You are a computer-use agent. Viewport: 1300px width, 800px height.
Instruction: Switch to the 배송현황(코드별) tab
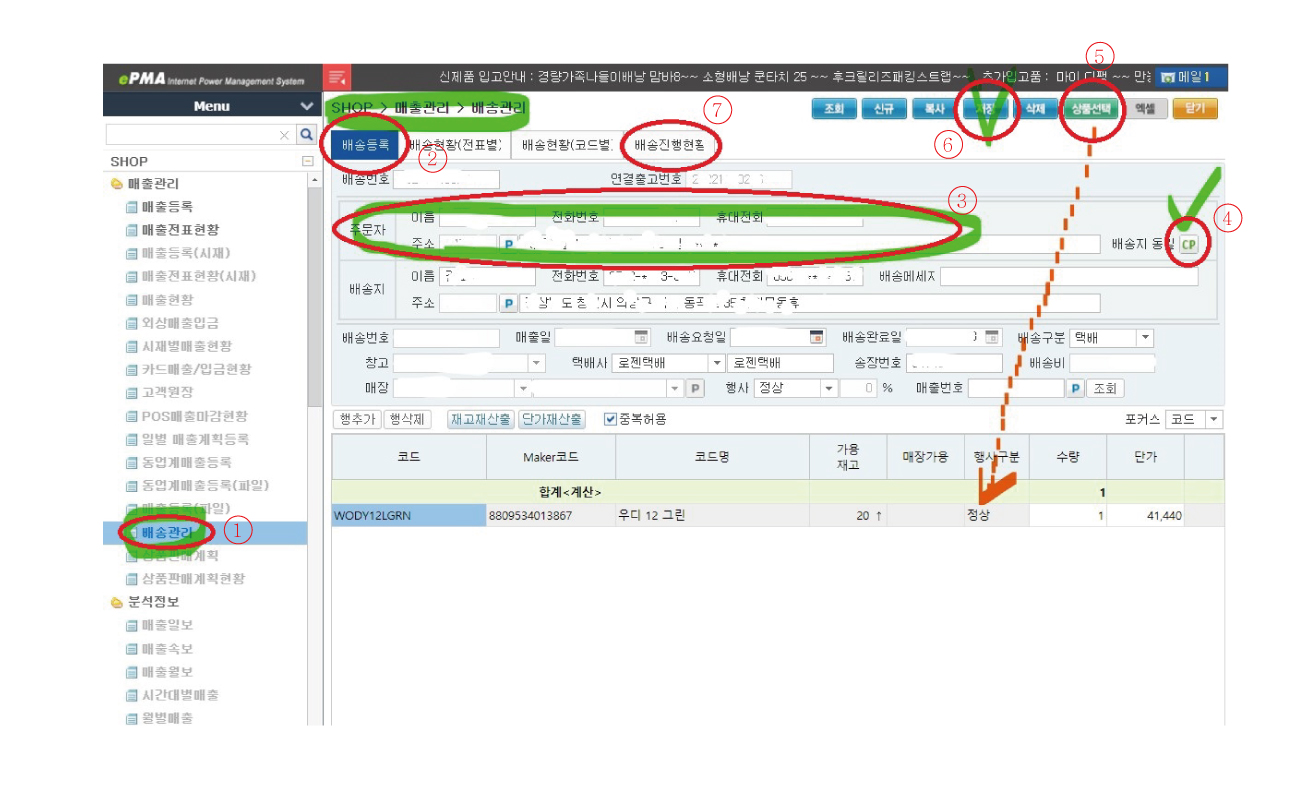(x=566, y=145)
